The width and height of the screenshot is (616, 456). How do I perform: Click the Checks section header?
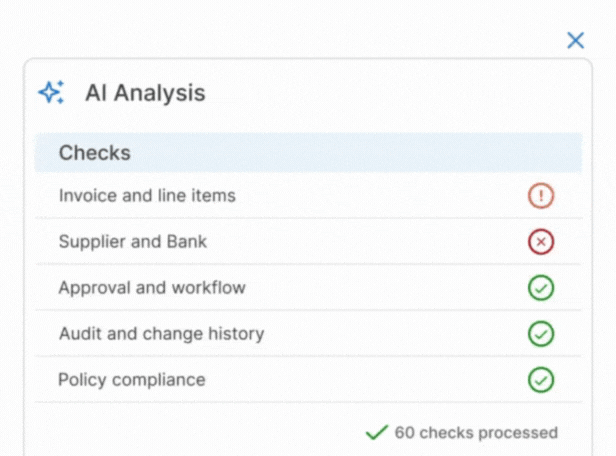point(95,153)
